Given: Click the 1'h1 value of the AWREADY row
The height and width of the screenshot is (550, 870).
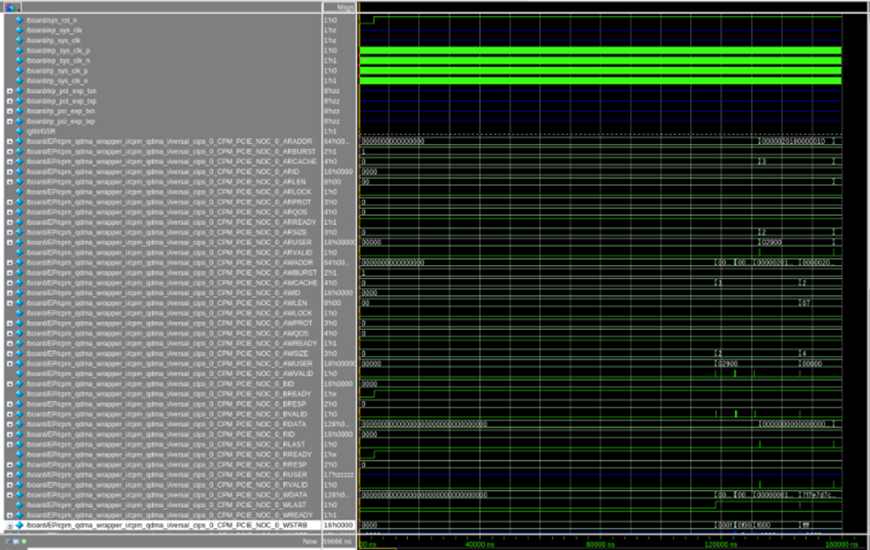Looking at the screenshot, I should [330, 344].
